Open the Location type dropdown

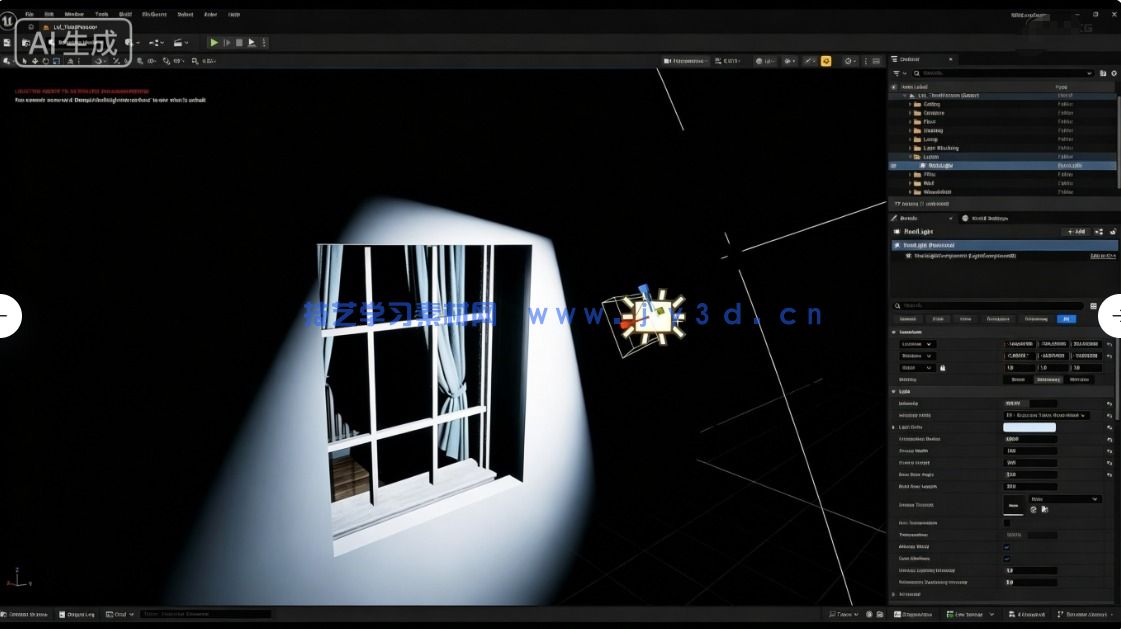point(917,344)
